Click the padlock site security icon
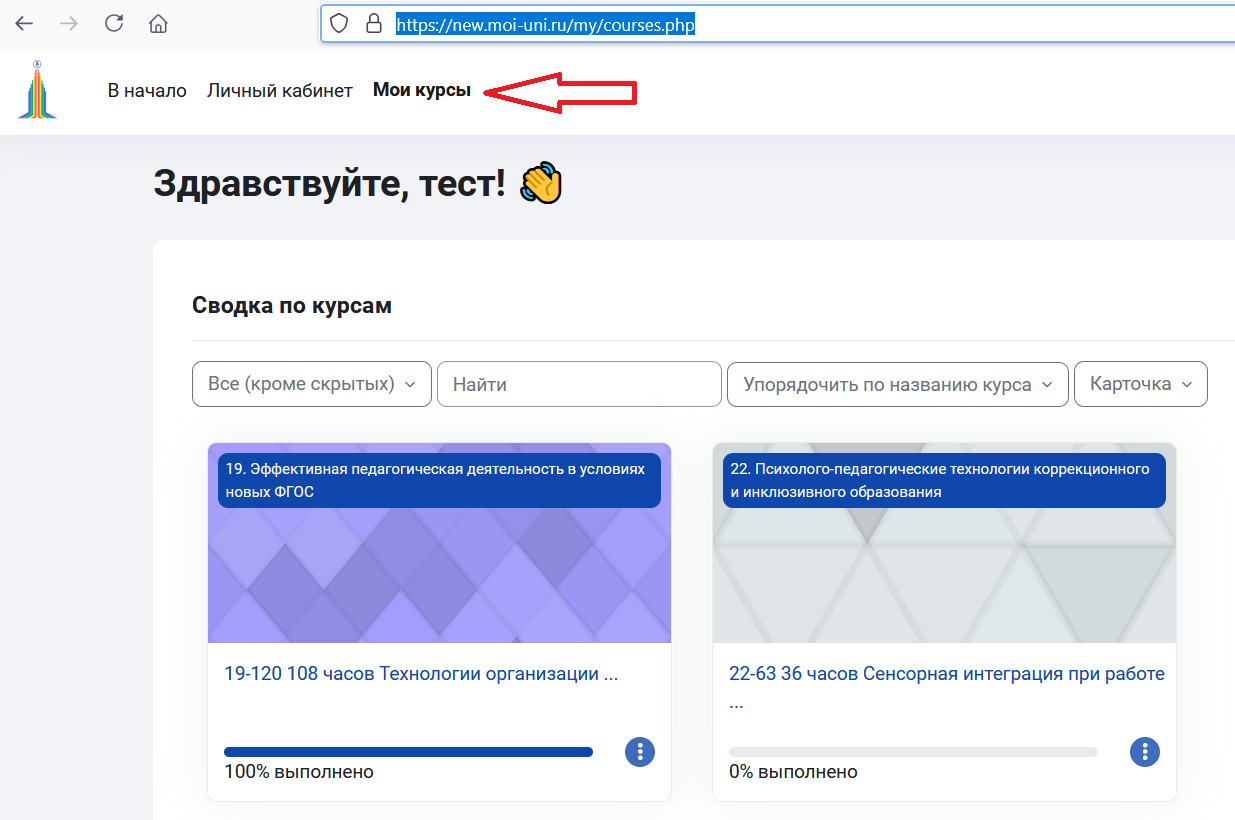Viewport: 1235px width, 820px height. point(374,24)
